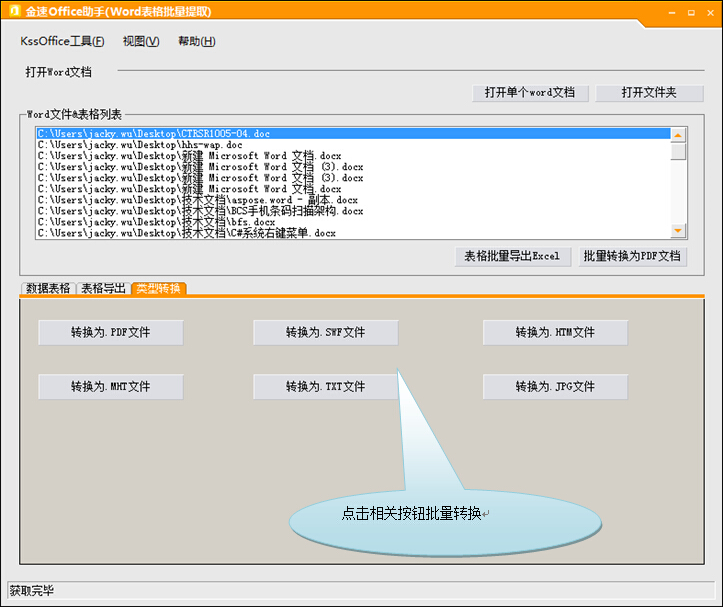The width and height of the screenshot is (723, 607).
Task: Select aspose.word - 副本.docx row
Action: 353,200
